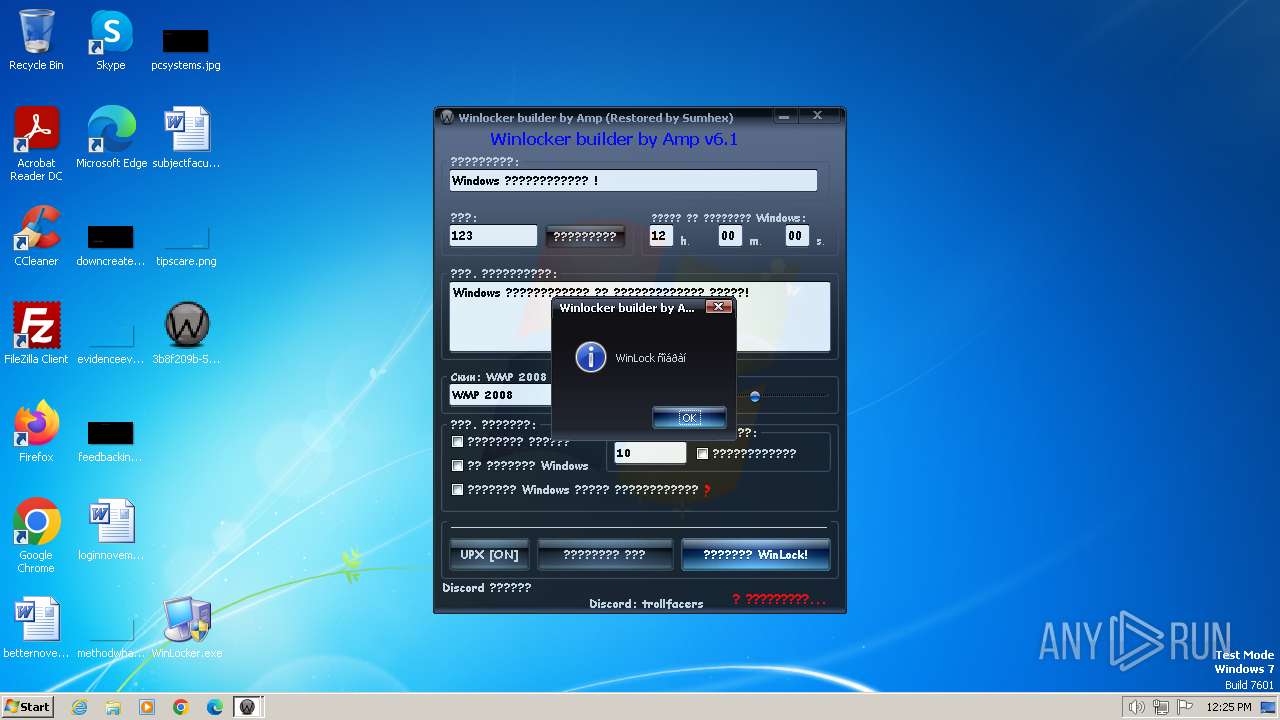The image size is (1280, 720).
Task: Click the build WinLock! button
Action: tap(755, 554)
